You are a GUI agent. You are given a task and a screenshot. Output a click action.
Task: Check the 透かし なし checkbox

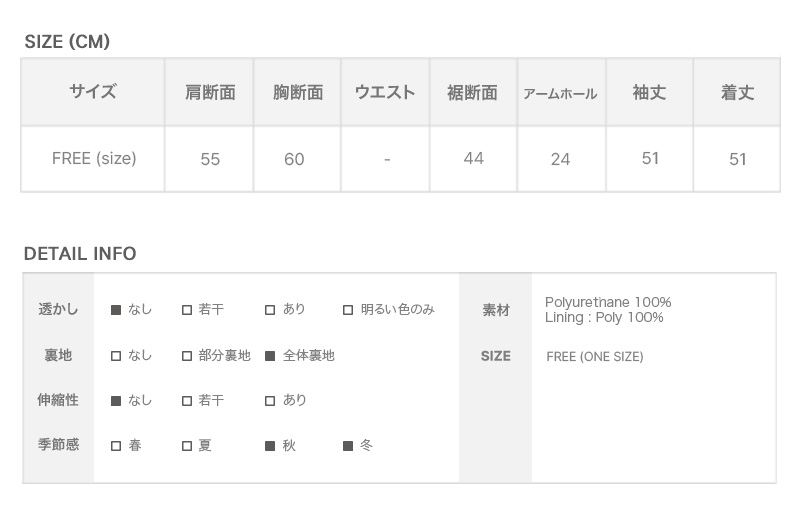(x=116, y=310)
